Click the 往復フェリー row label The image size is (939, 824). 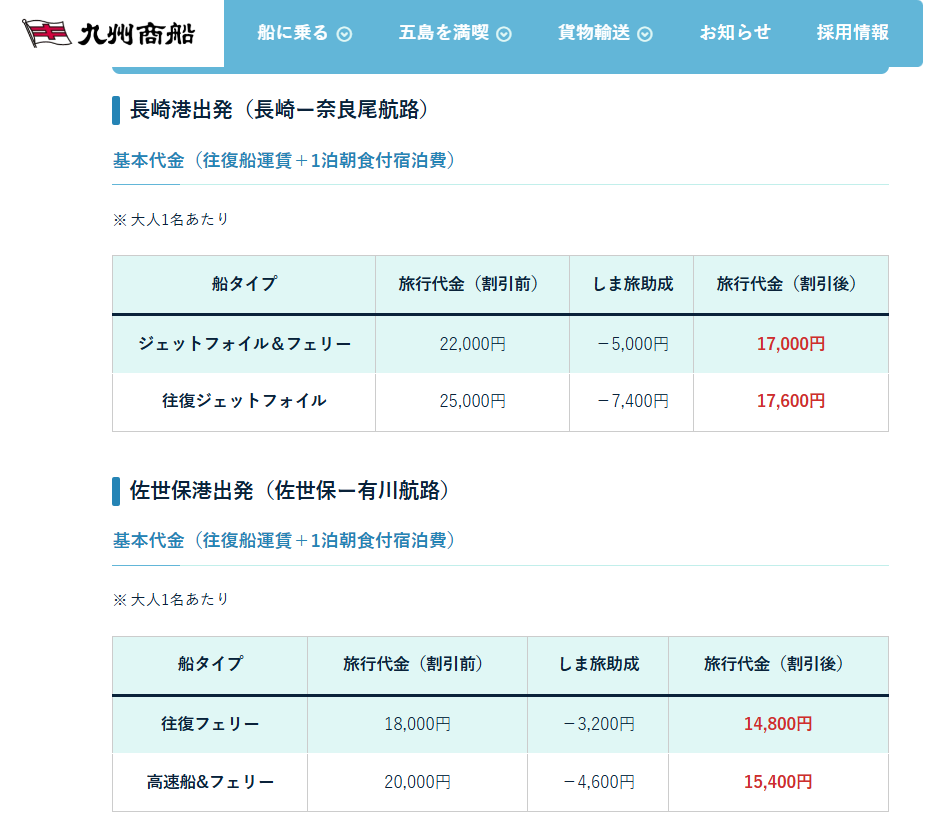click(210, 724)
